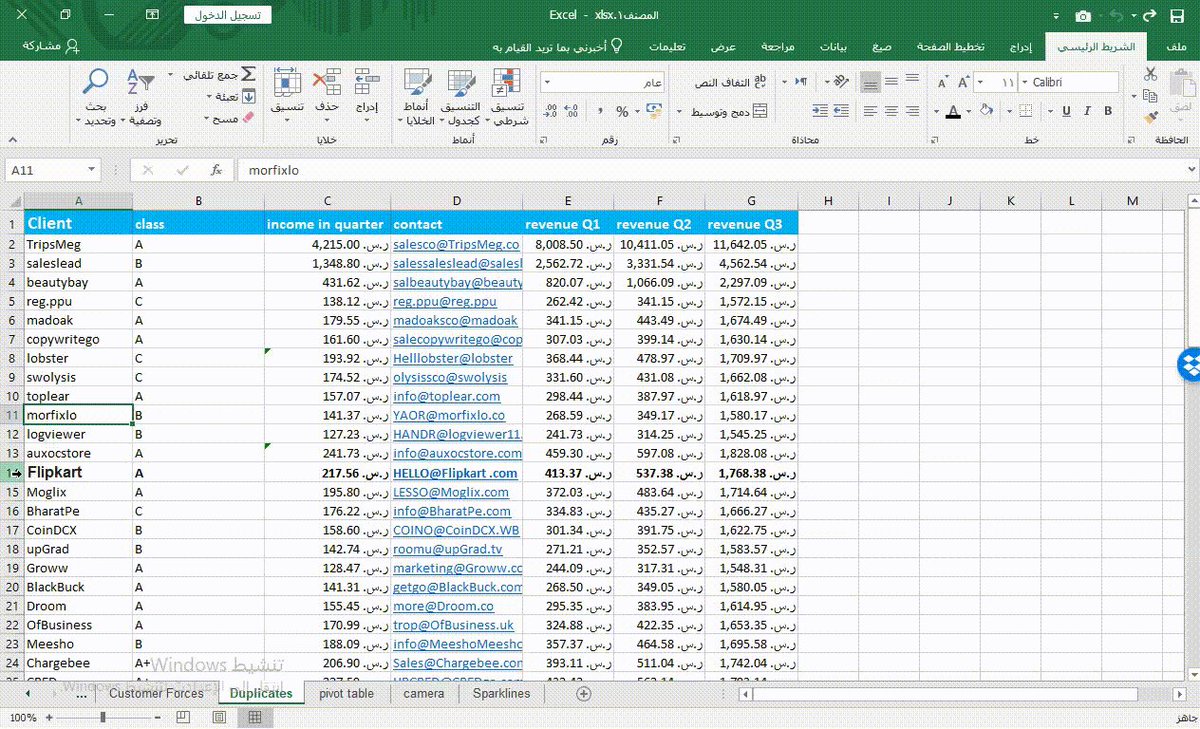Open the Page Layout (تخطيط الصفحة) tab
Image resolution: width=1200 pixels, height=729 pixels.
pos(952,46)
